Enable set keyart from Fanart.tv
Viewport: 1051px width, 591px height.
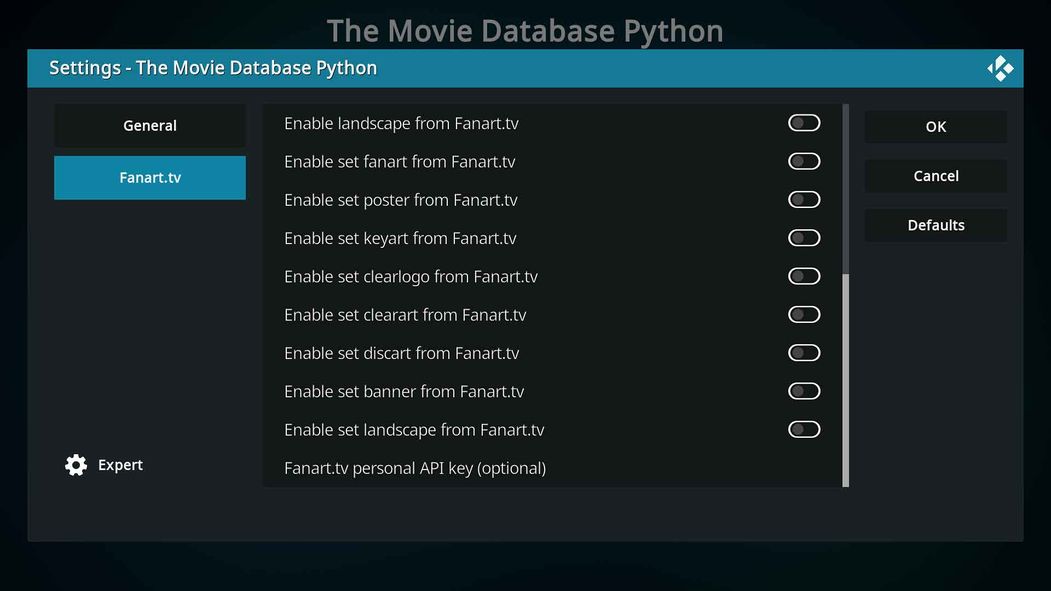click(803, 237)
